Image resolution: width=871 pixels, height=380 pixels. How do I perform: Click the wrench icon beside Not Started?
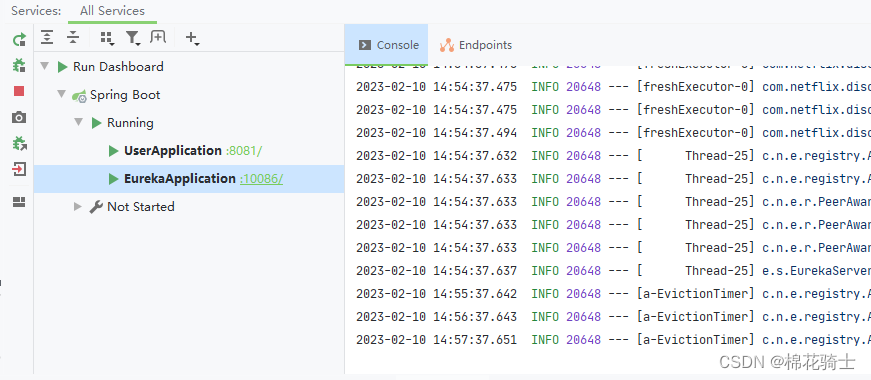point(96,207)
